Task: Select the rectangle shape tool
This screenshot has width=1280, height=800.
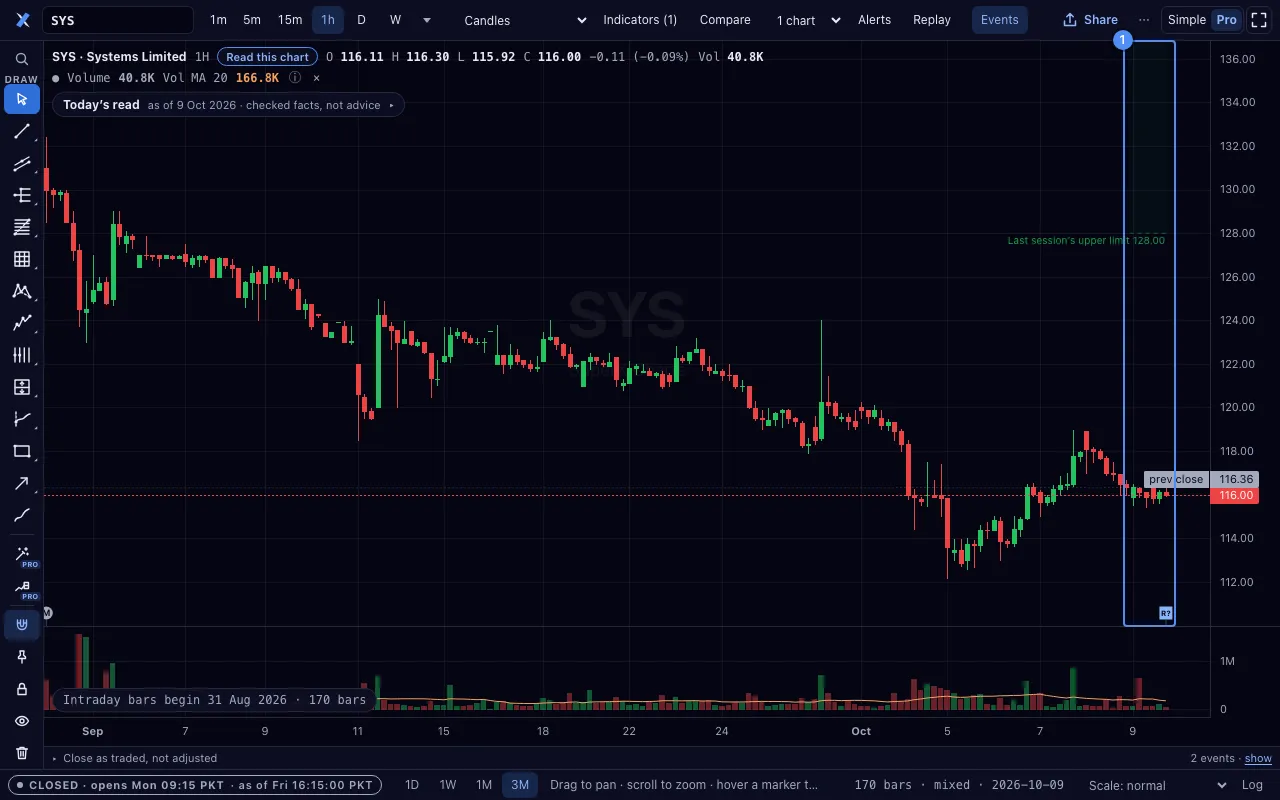Action: tap(22, 451)
